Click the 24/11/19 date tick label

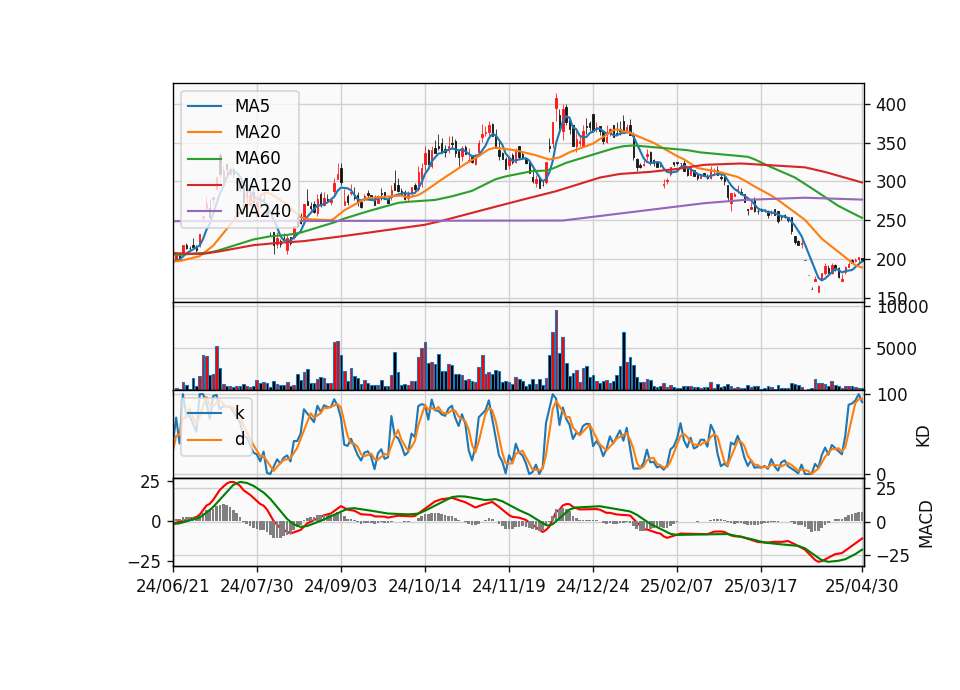[x=509, y=586]
